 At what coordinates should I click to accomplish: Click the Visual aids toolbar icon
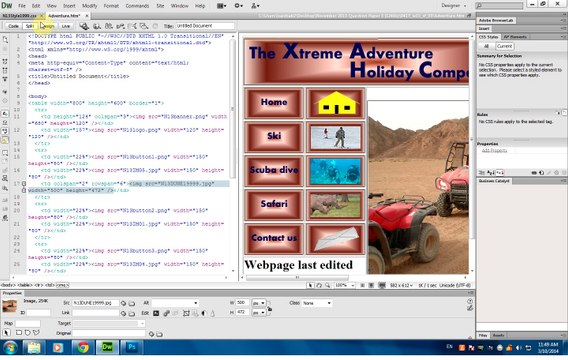(x=144, y=26)
